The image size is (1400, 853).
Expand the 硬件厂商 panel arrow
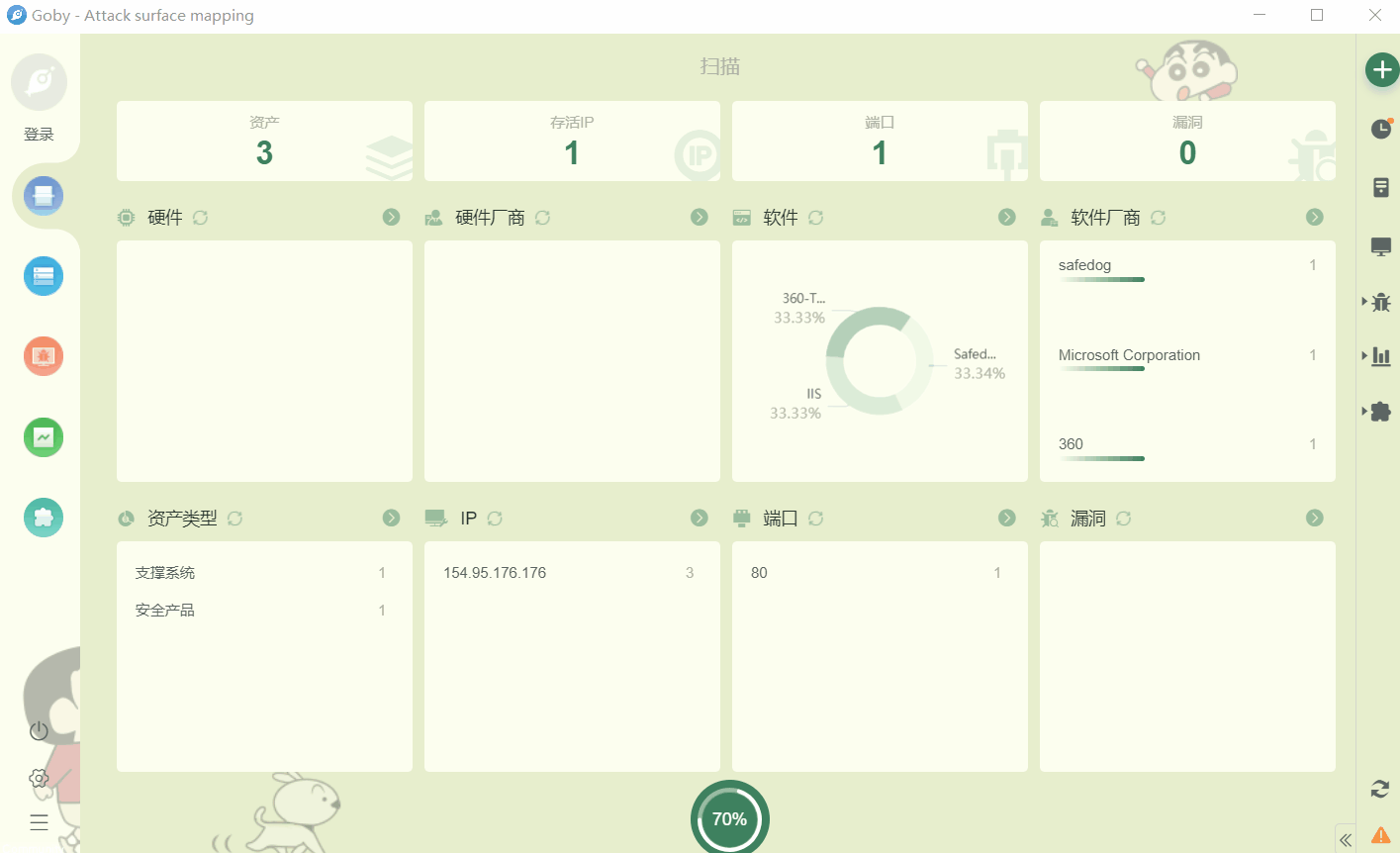(x=700, y=217)
